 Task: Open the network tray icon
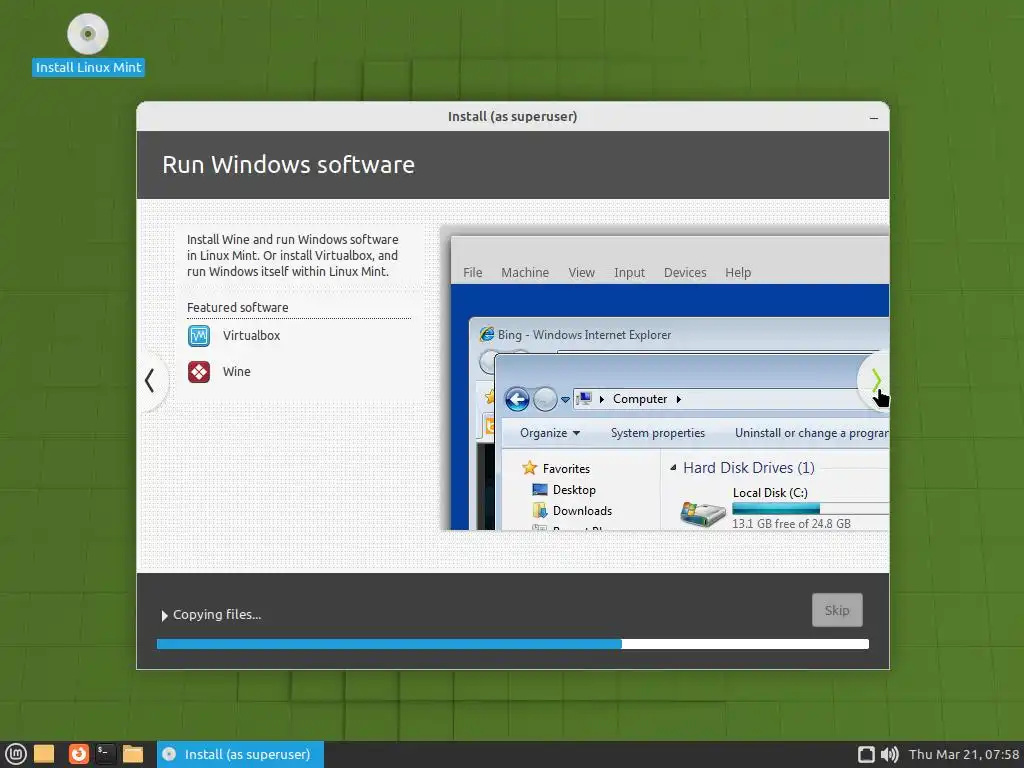[x=866, y=754]
